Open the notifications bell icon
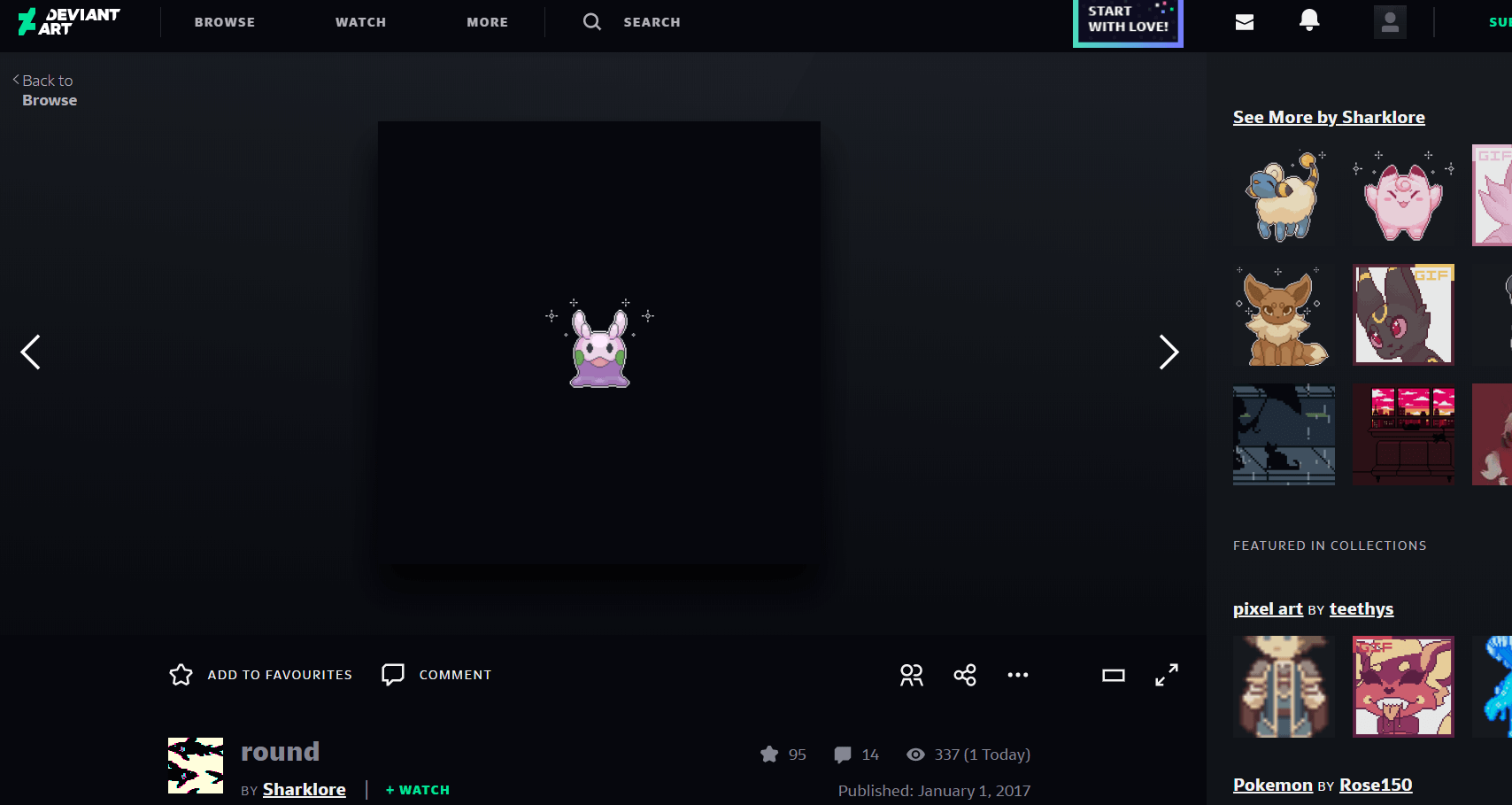1512x805 pixels. pos(1309,20)
